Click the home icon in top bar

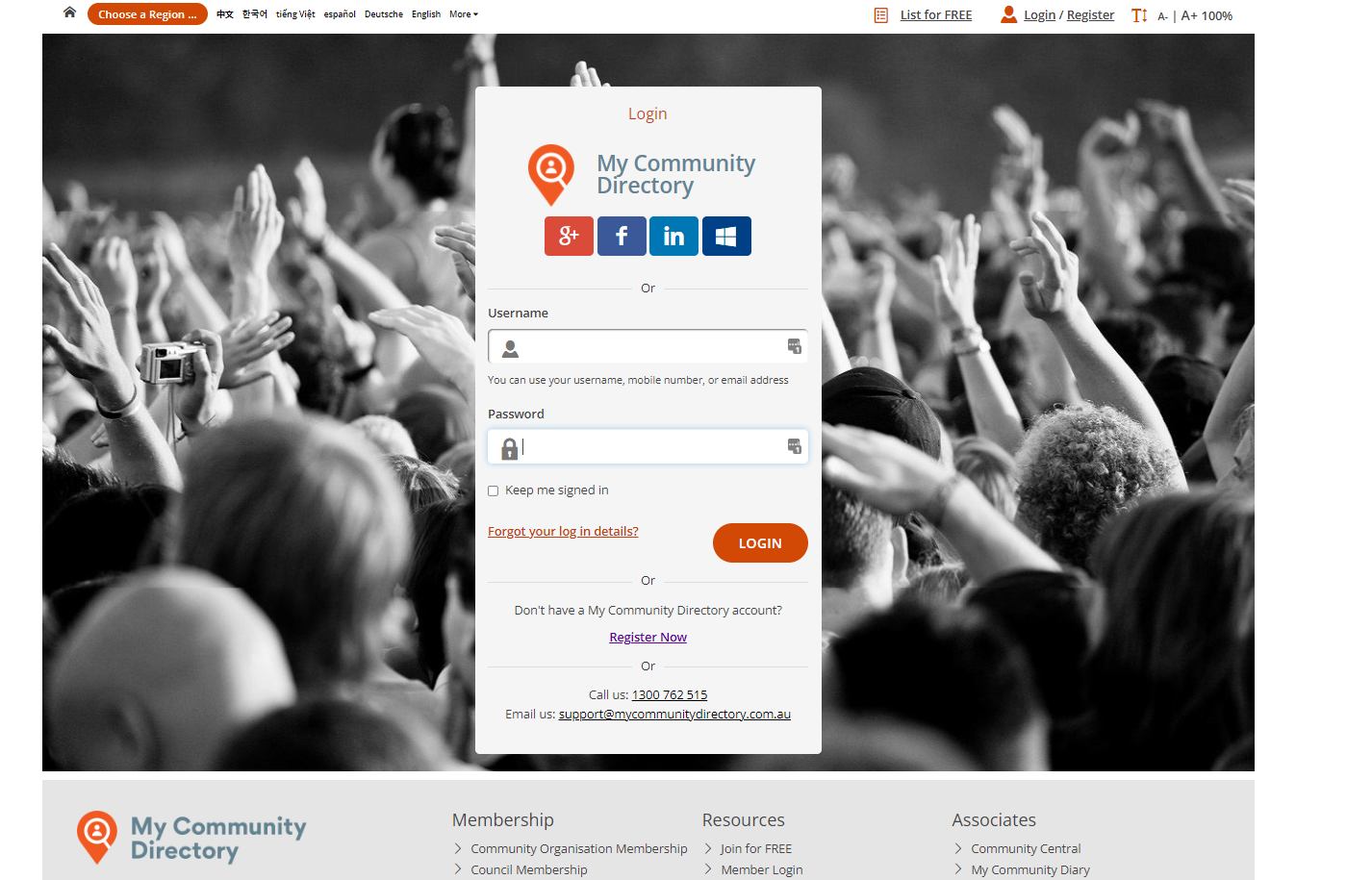(69, 13)
